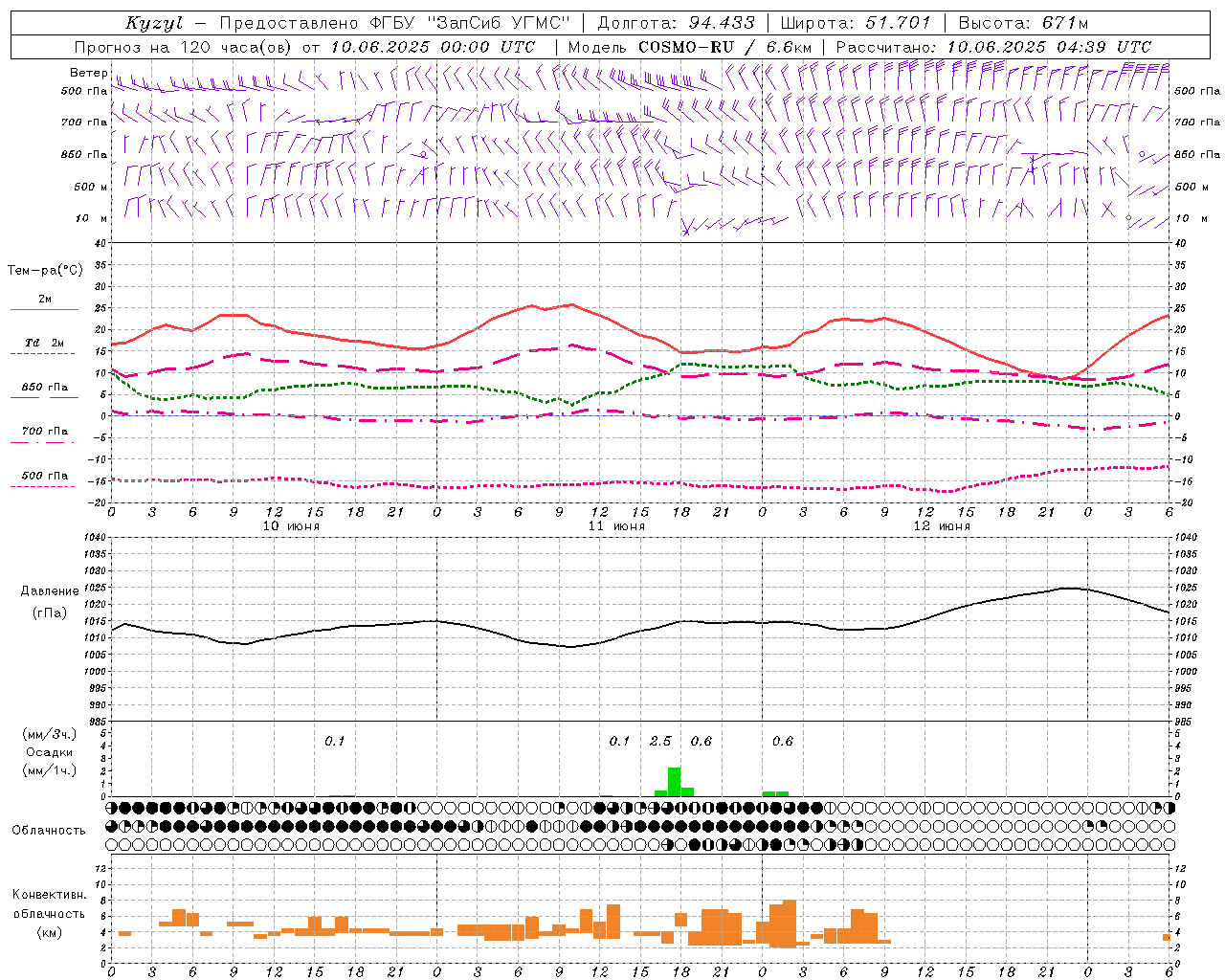The height and width of the screenshot is (980, 1225).
Task: Click the "500 гПа" temperature legend label
Action: tap(44, 476)
